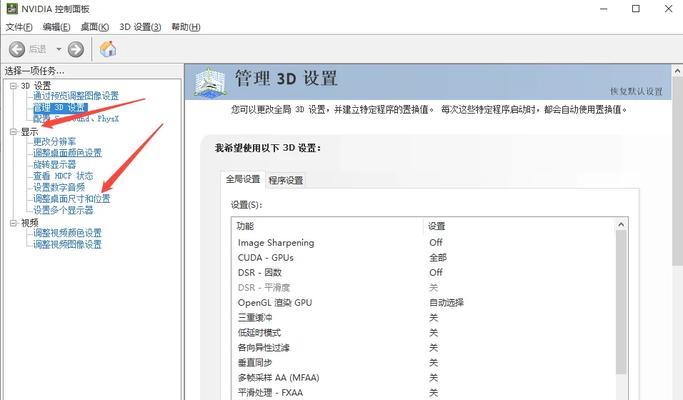
Task: Click the Off value for Image Sharpening
Action: point(436,242)
